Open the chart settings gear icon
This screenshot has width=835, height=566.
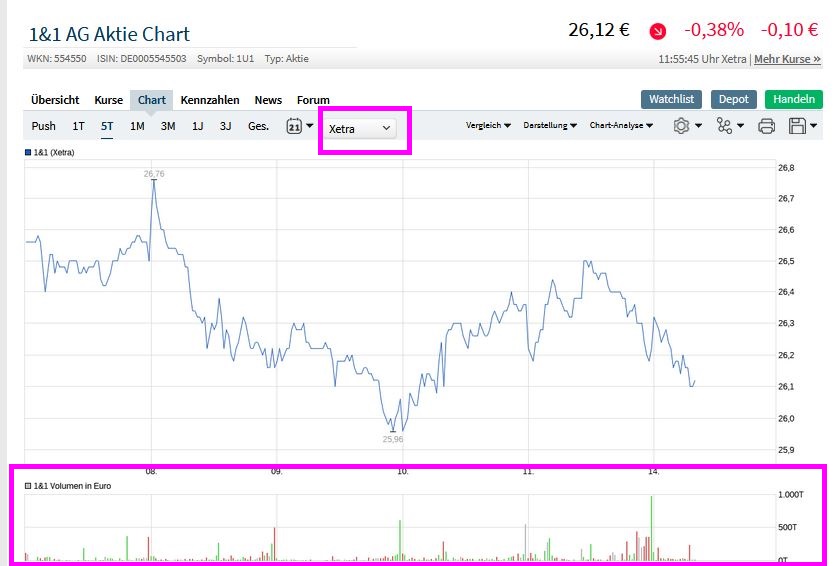[681, 126]
